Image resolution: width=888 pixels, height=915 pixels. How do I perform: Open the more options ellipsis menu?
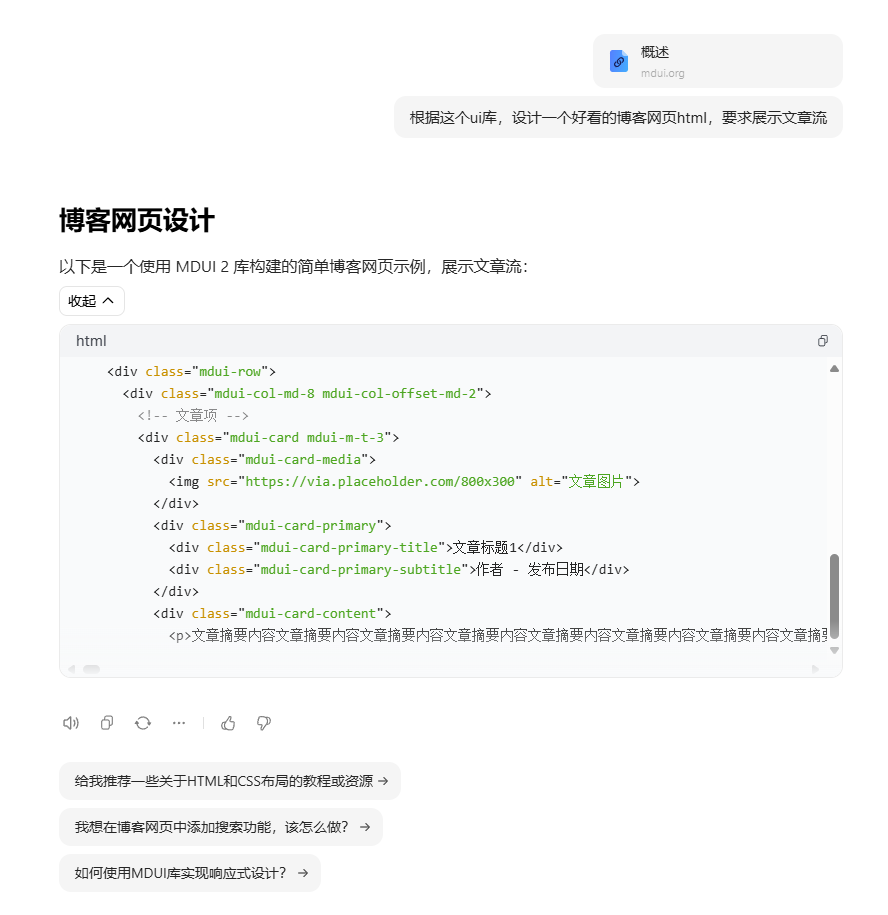click(179, 723)
